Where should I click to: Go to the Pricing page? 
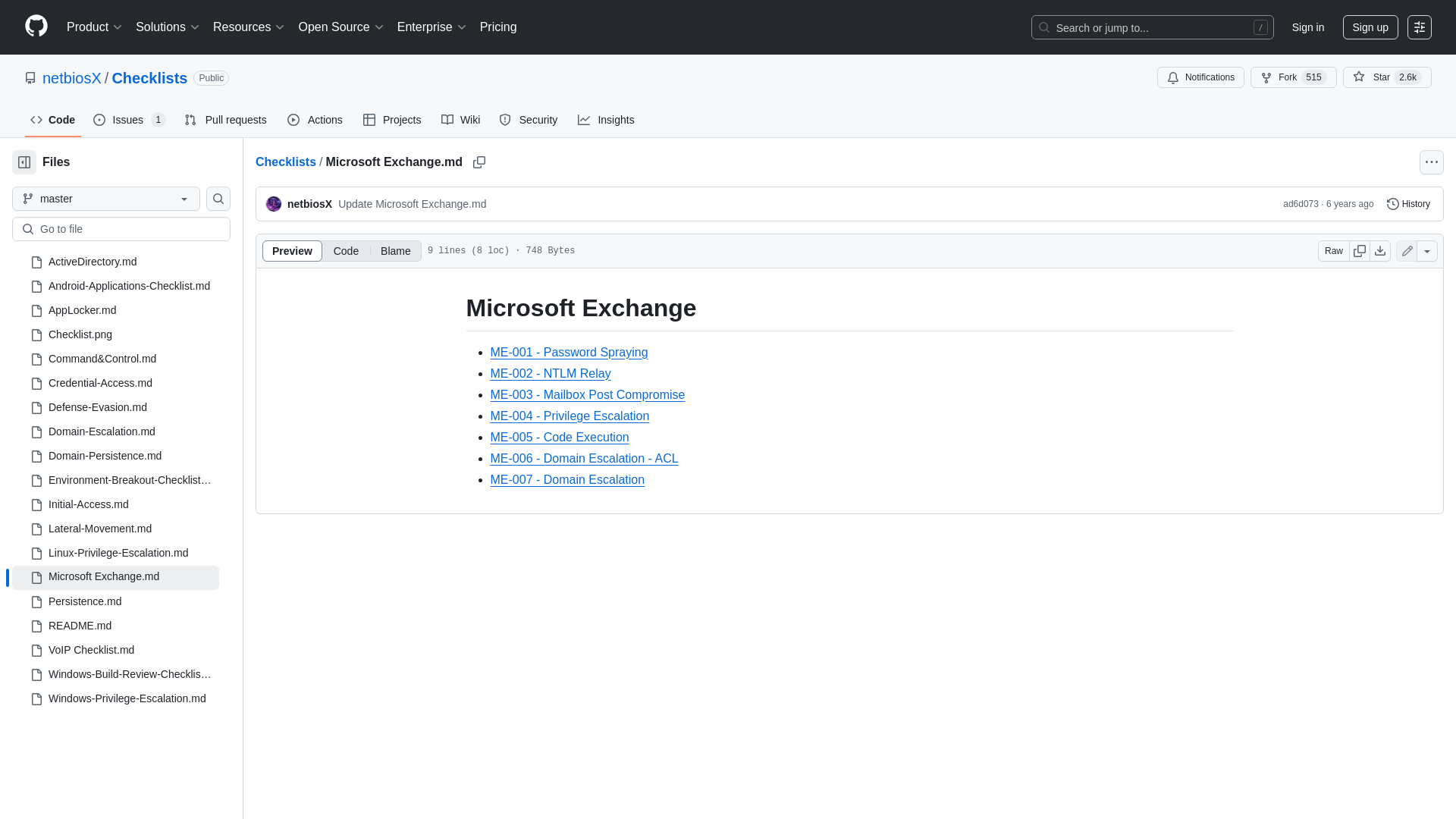click(498, 27)
